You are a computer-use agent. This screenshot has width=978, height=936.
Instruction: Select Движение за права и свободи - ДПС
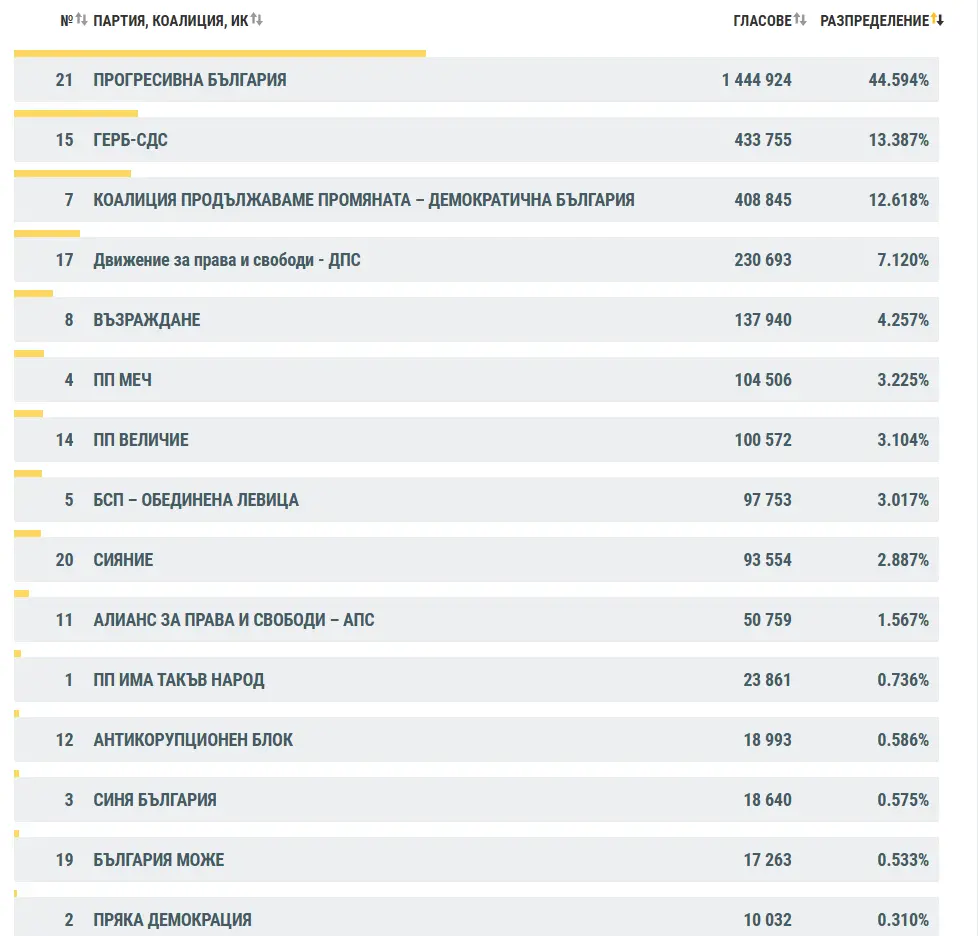coord(226,260)
